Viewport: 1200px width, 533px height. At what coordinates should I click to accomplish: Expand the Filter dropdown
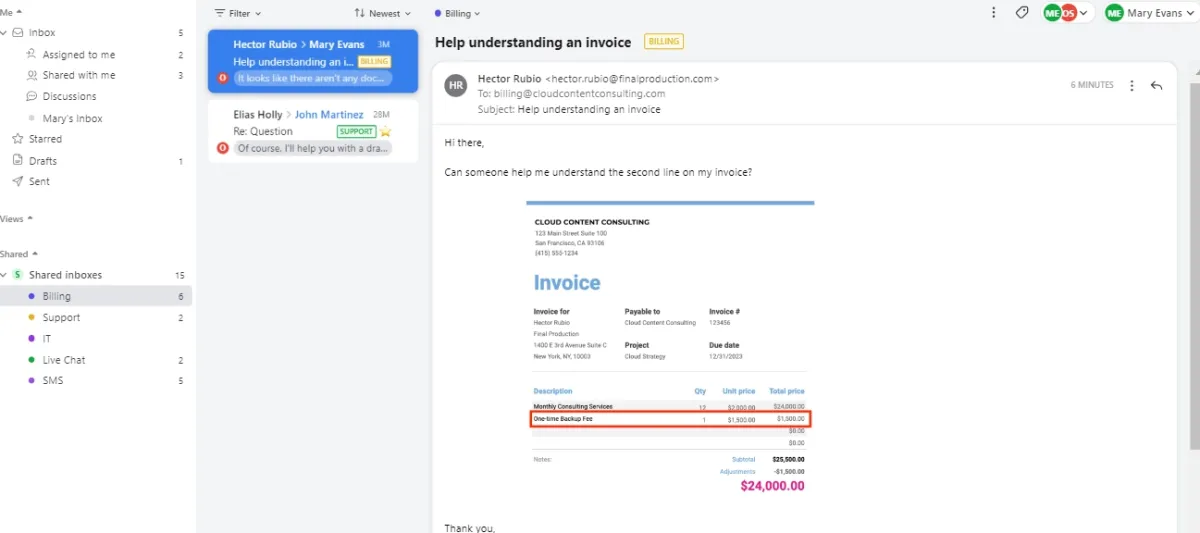tap(238, 14)
